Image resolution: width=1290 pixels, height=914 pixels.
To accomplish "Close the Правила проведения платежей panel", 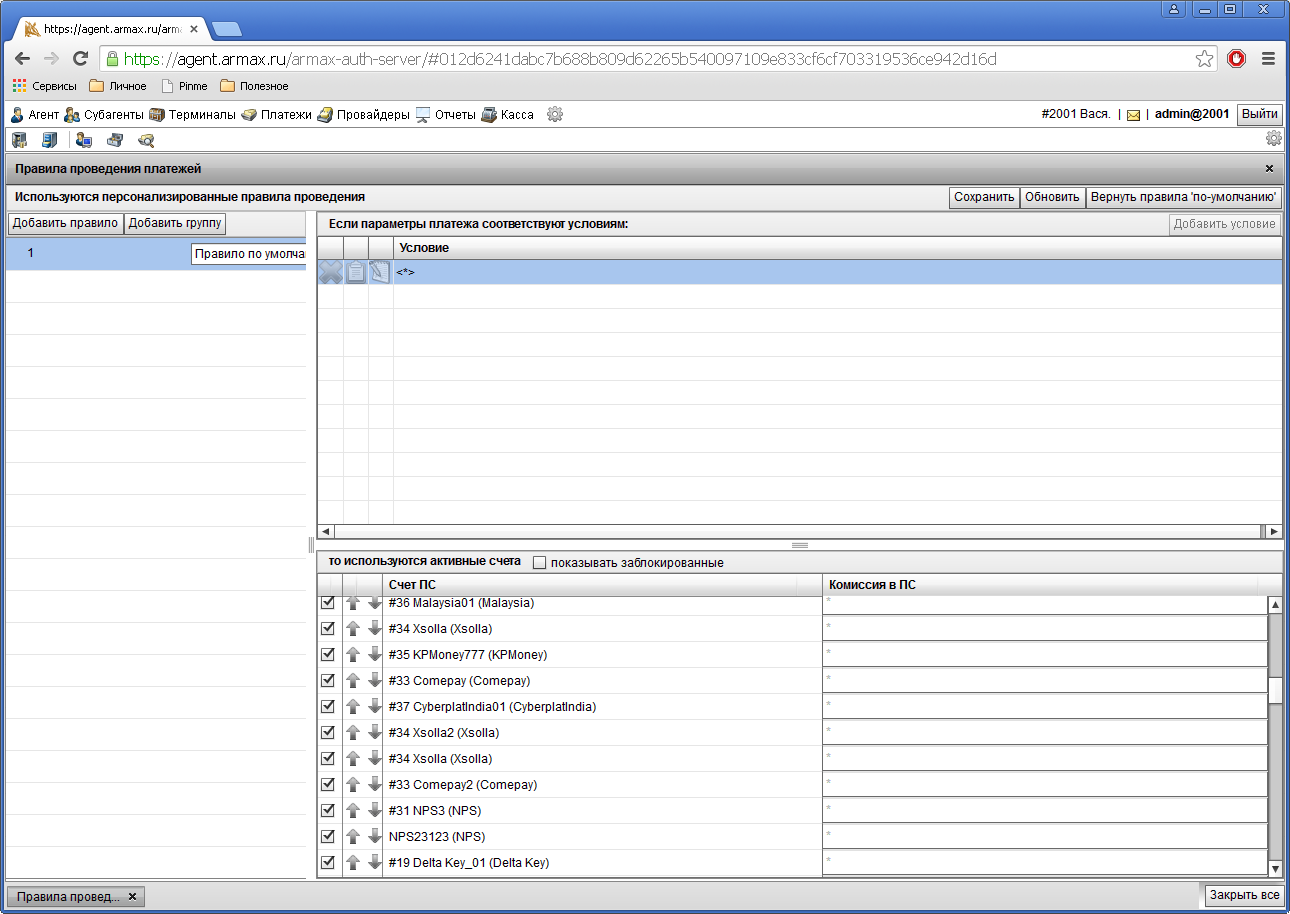I will pos(1270,169).
